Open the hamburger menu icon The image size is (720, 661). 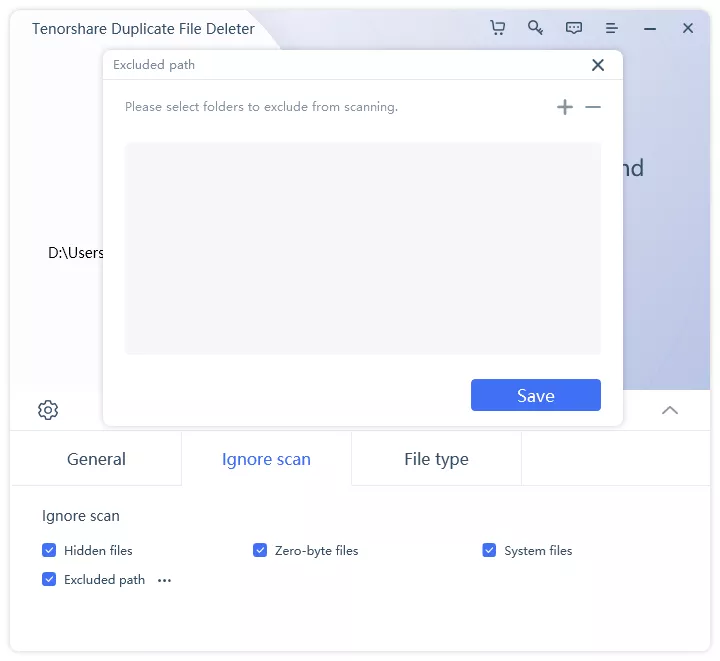pyautogui.click(x=612, y=28)
